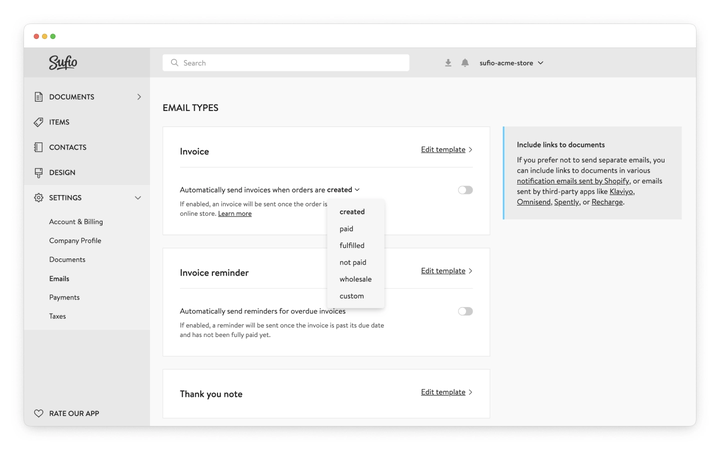This screenshot has height=450, width=720.
Task: Go to Documents under Settings
Action: [67, 259]
